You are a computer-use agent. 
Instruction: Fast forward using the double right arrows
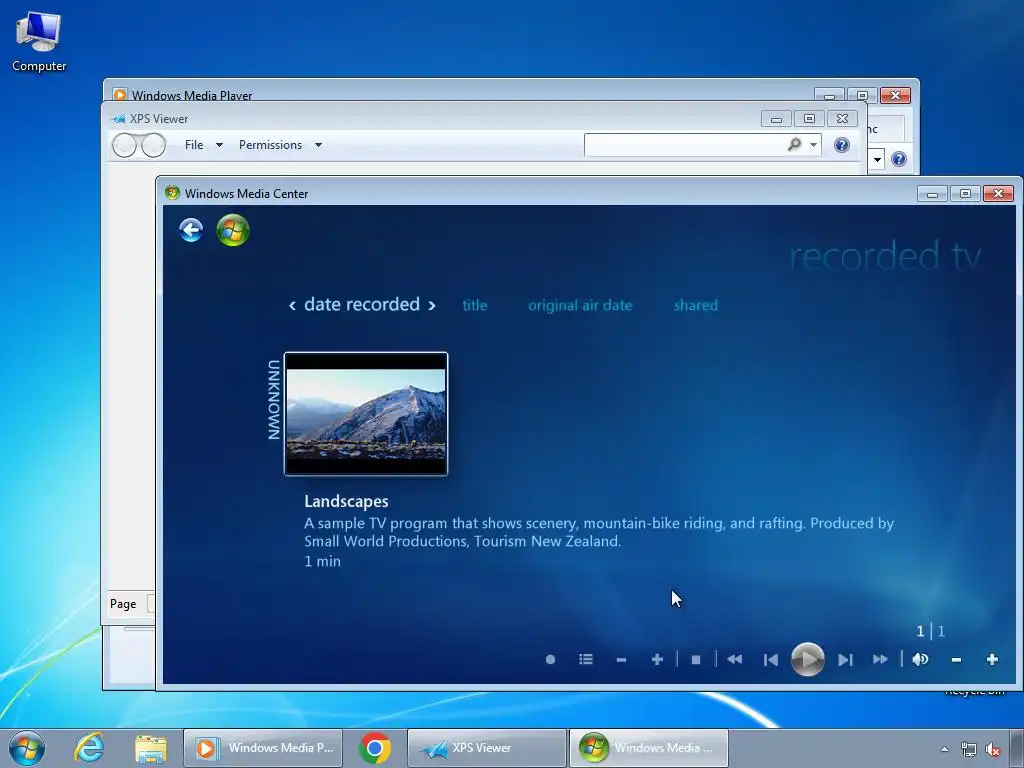tap(880, 660)
